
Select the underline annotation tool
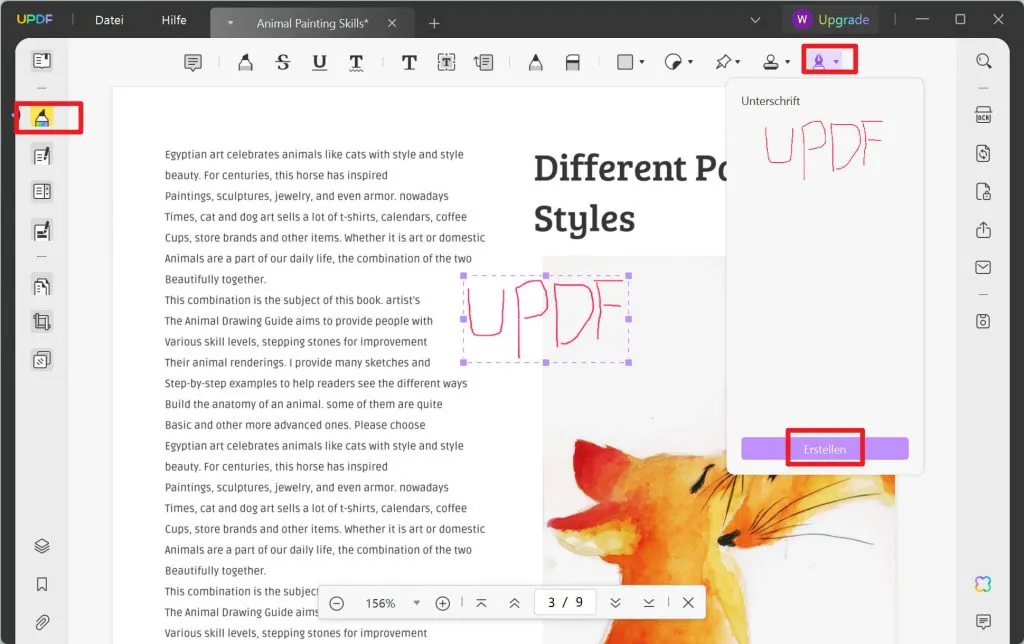coord(320,62)
